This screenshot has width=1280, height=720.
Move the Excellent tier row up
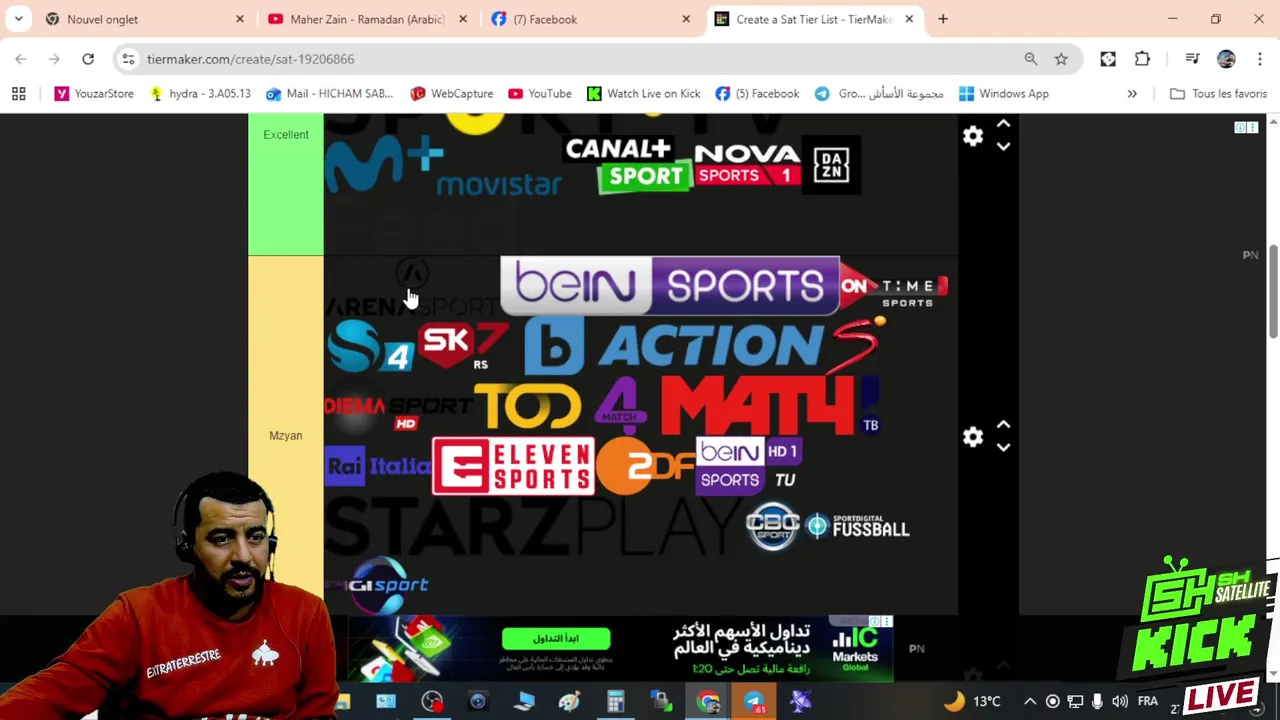coord(1003,125)
